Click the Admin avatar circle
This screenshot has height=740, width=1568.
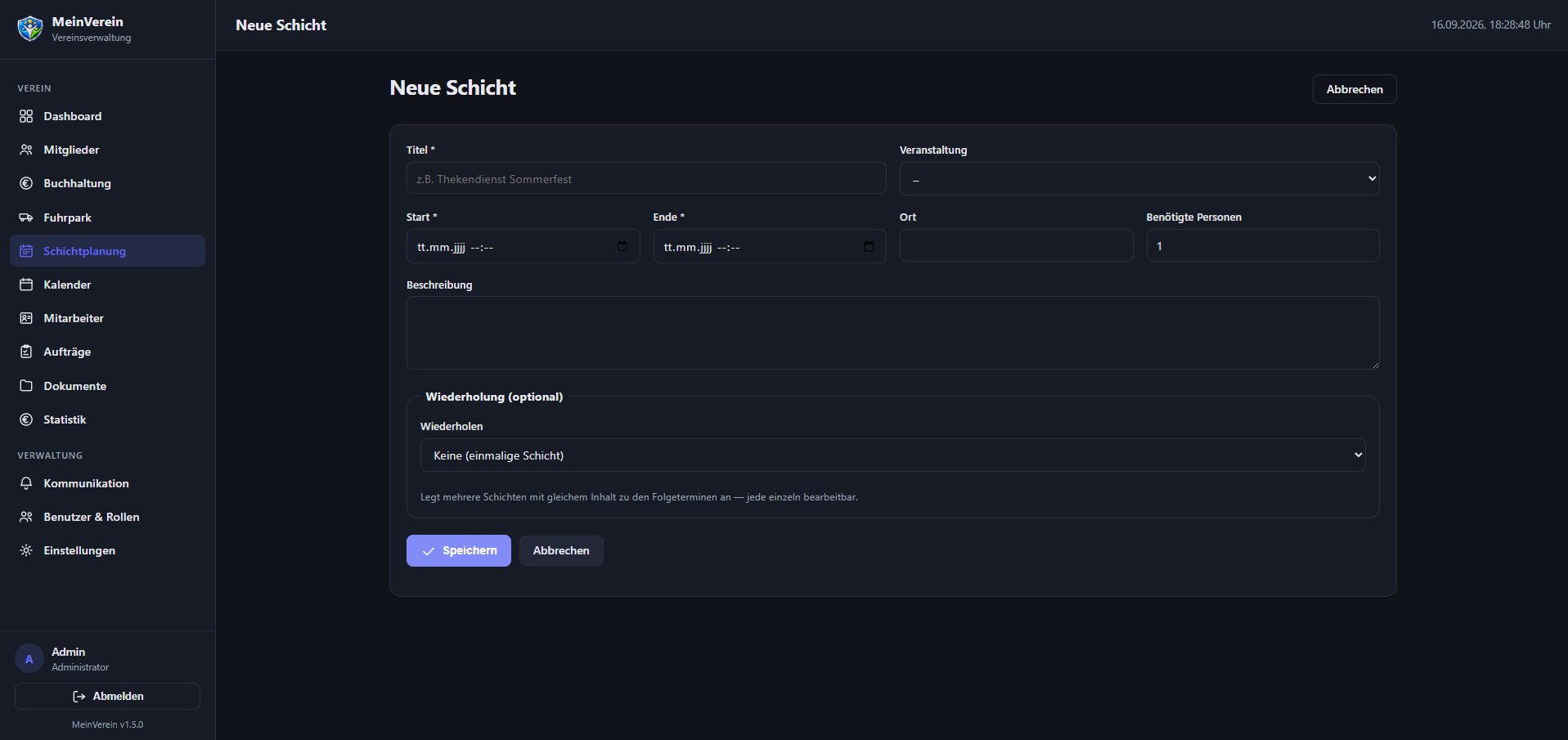(x=29, y=658)
